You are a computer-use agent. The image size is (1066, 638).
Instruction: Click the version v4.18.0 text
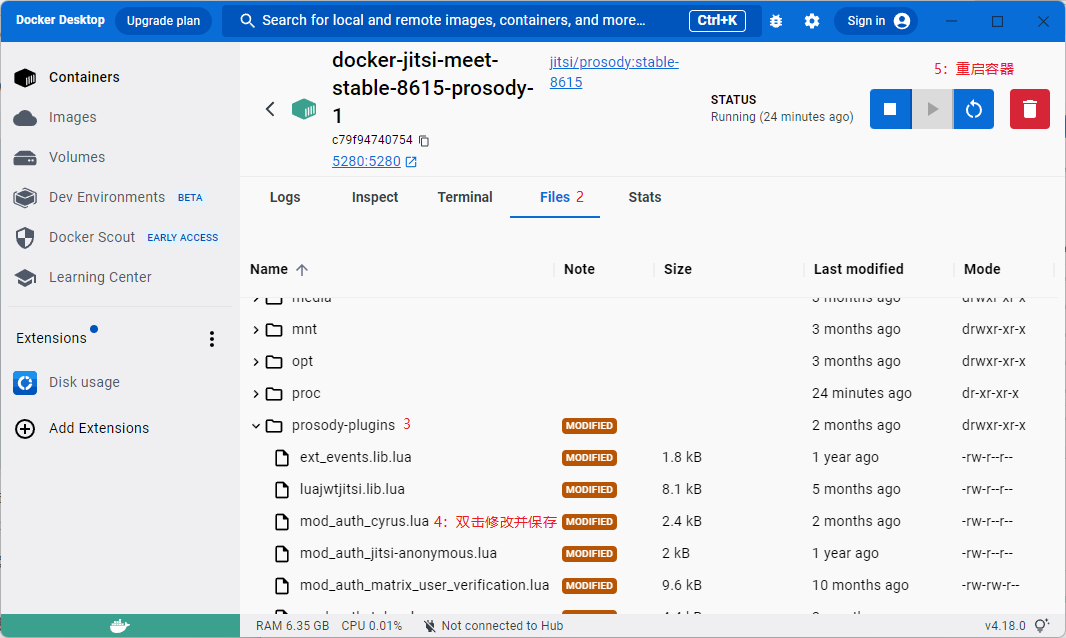tap(1005, 626)
